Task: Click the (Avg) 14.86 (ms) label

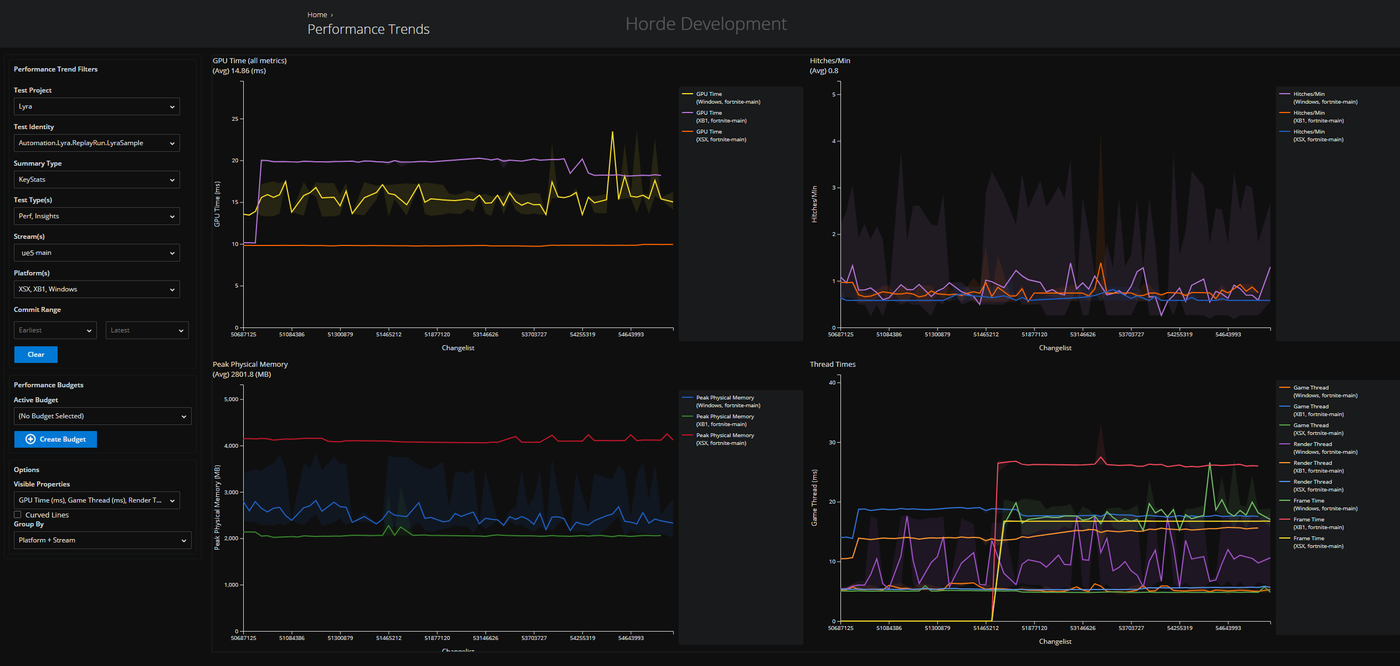Action: (x=239, y=71)
